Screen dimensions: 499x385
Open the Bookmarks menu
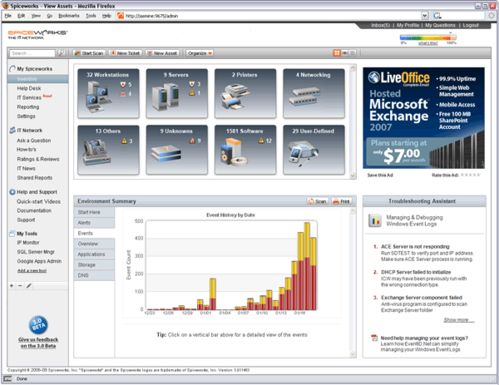pos(69,16)
